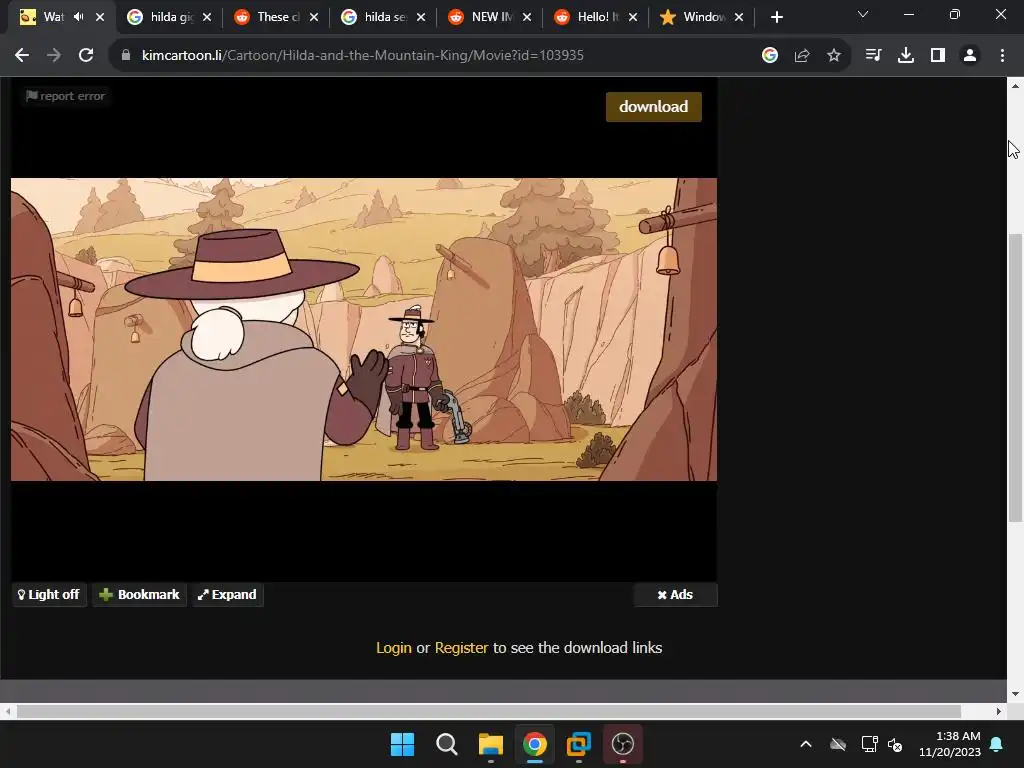Open OBS Studio from taskbar
The width and height of the screenshot is (1024, 768).
click(x=622, y=744)
